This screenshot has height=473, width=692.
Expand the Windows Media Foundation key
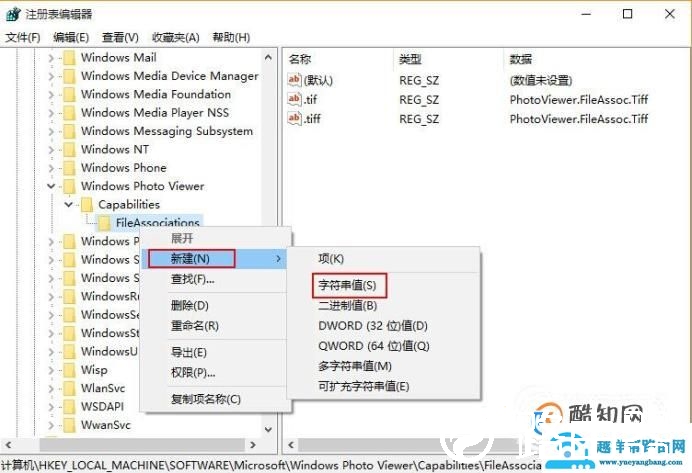pyautogui.click(x=51, y=94)
